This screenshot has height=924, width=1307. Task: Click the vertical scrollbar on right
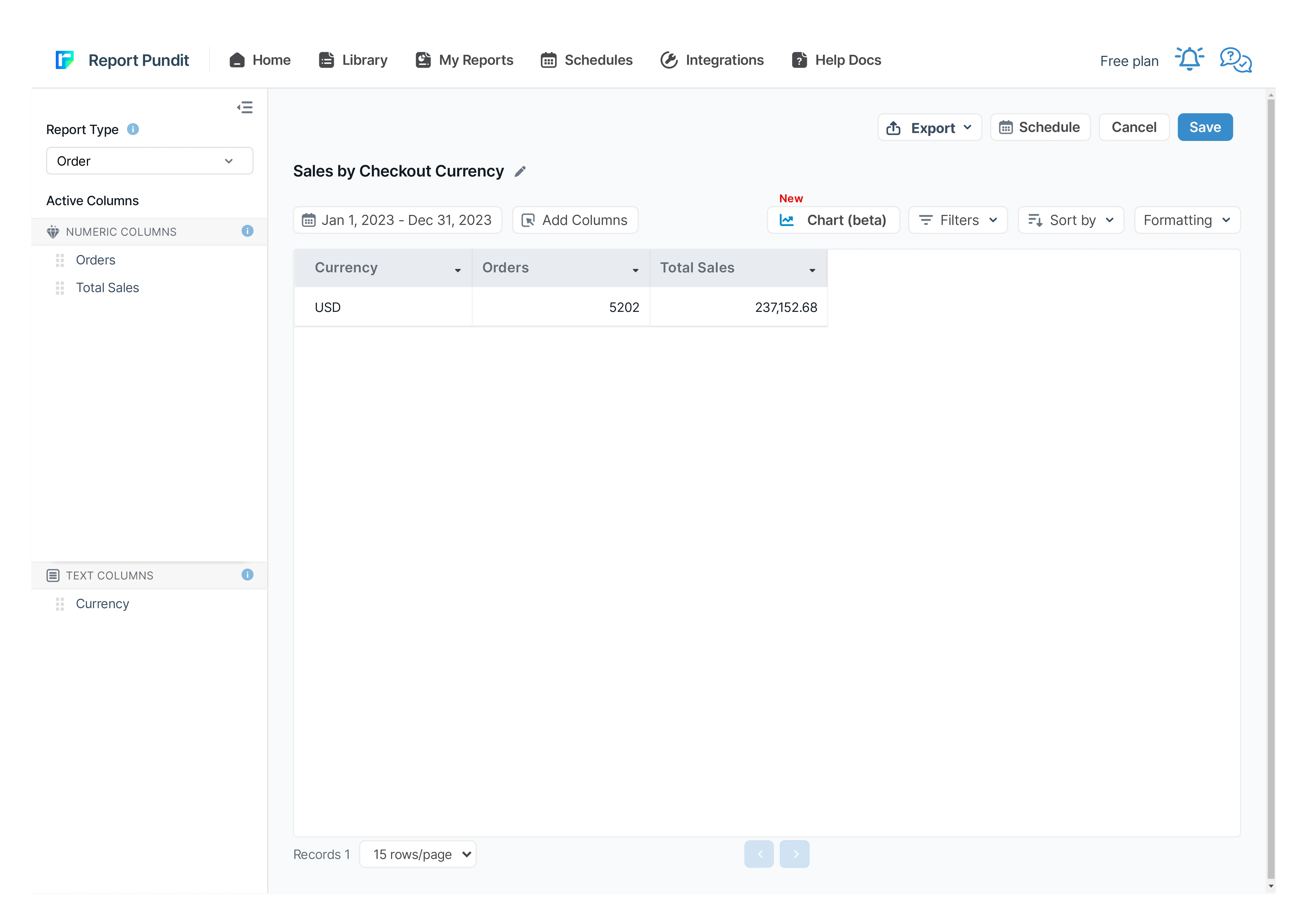[x=1271, y=490]
